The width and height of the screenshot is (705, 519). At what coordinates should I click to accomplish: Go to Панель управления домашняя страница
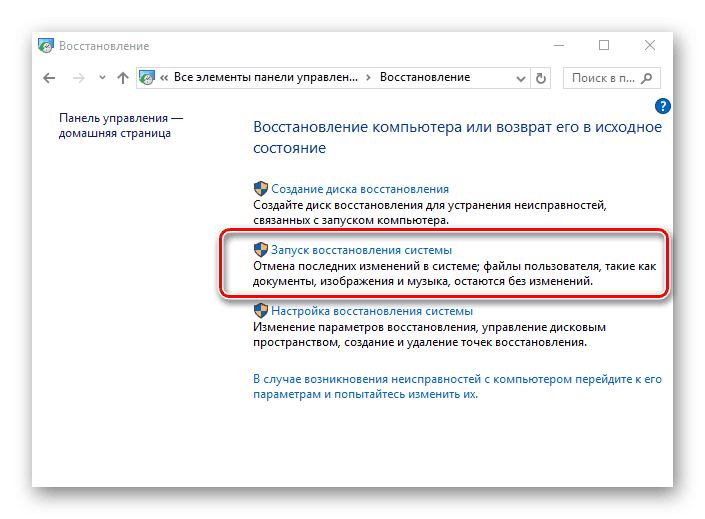(120, 125)
